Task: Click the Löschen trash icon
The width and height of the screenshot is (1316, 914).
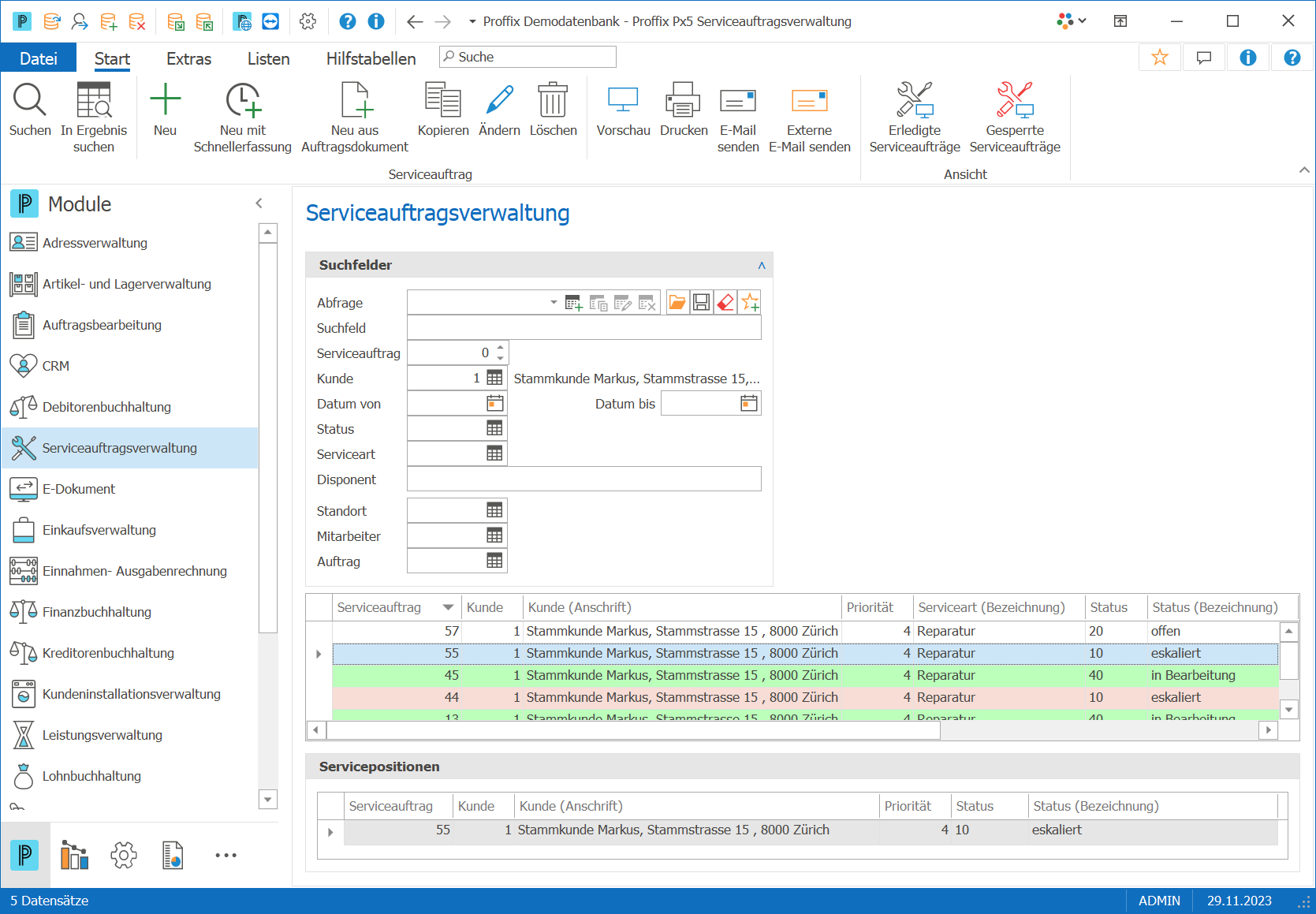Action: tap(553, 100)
